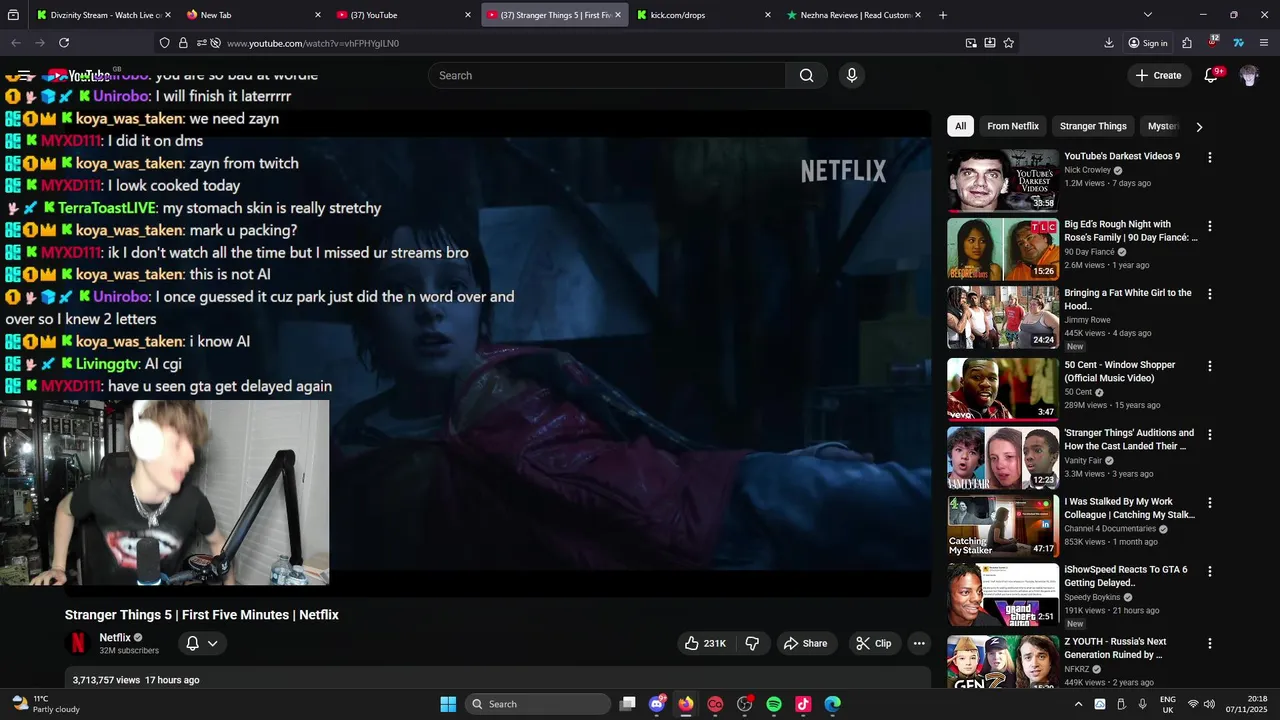Open YouTube notifications bell 9+

1211,75
